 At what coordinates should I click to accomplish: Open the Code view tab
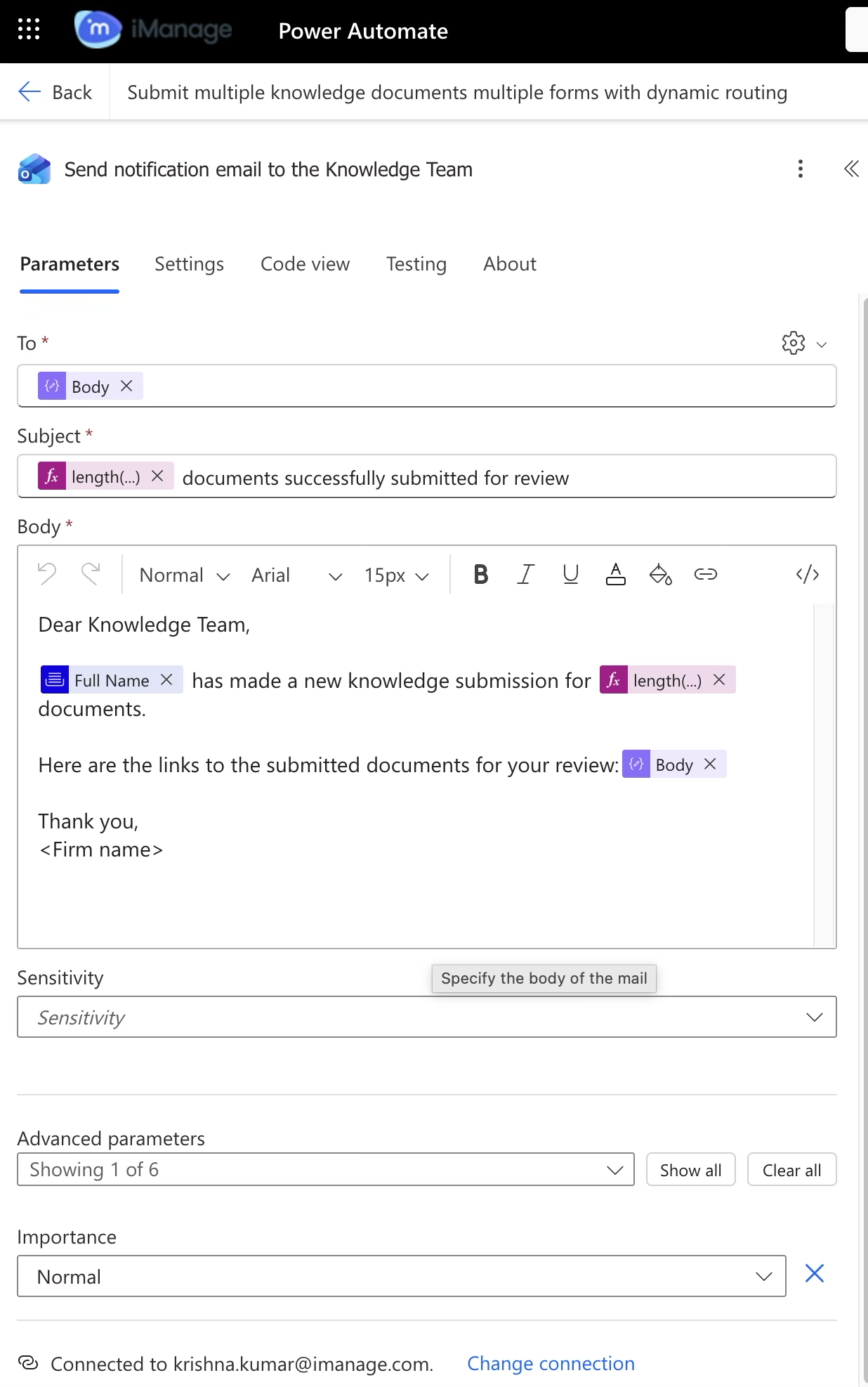pyautogui.click(x=305, y=264)
